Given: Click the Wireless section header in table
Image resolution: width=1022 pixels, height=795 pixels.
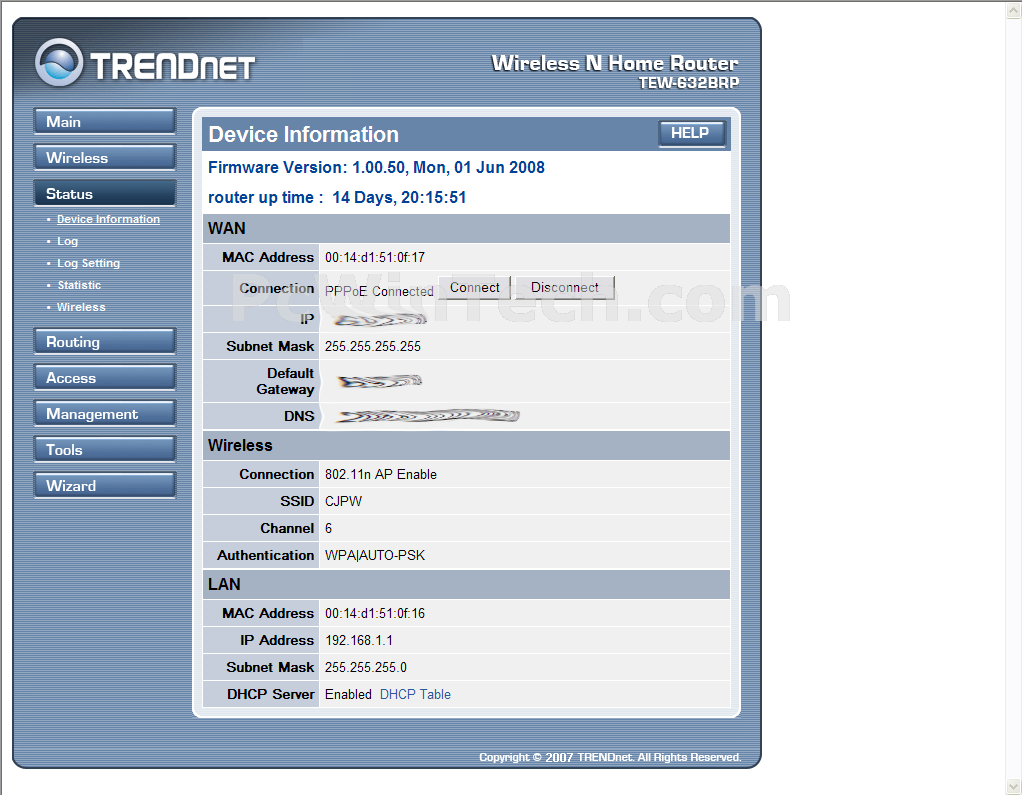Looking at the screenshot, I should (466, 446).
